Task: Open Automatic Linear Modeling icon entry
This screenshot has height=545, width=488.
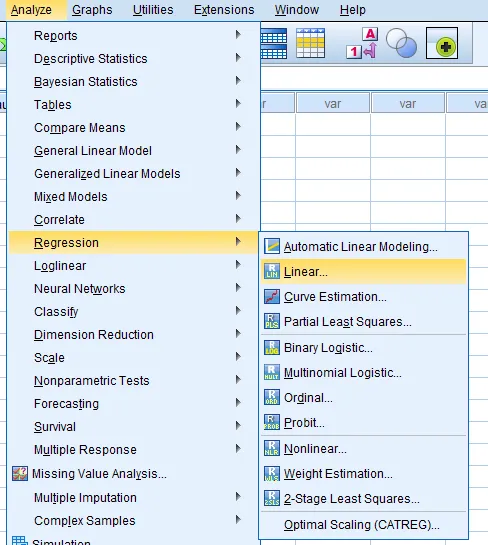Action: 271,246
